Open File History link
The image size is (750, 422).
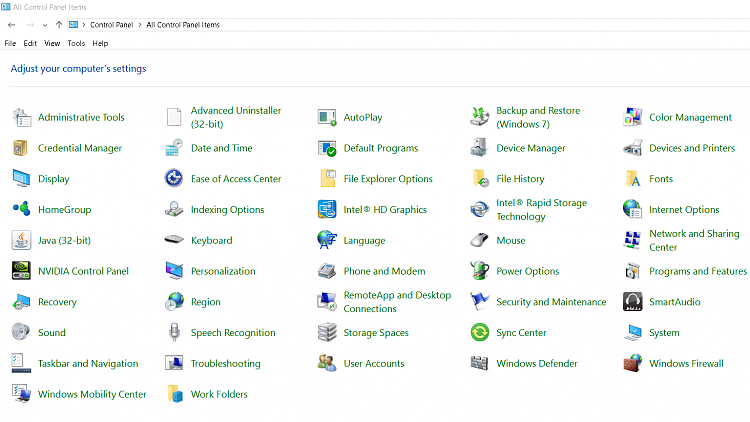(x=520, y=178)
